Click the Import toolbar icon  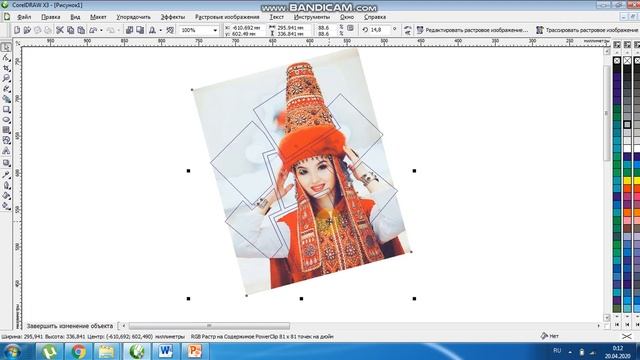click(x=129, y=30)
